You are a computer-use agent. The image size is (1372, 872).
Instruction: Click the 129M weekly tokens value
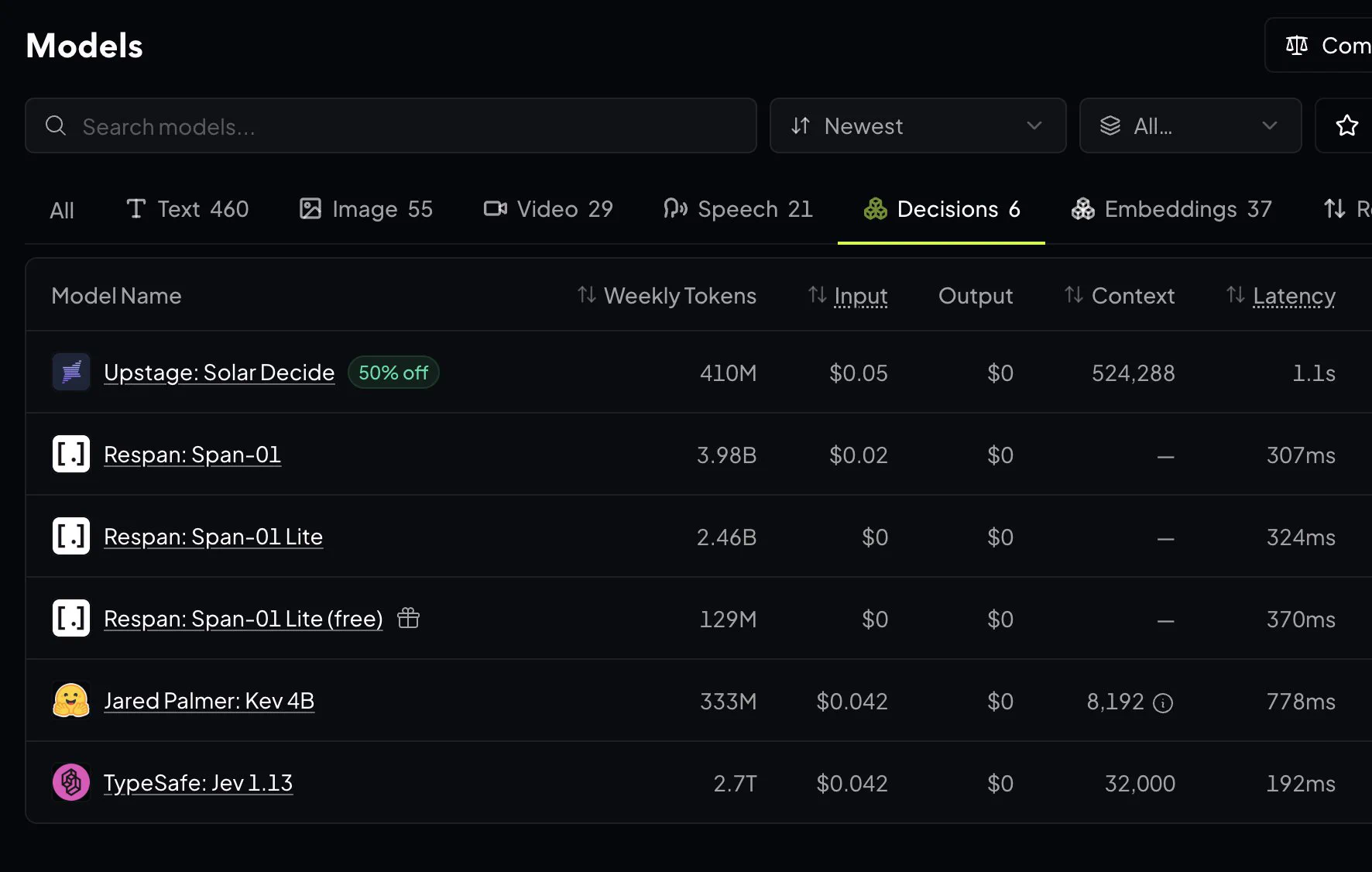(x=728, y=620)
